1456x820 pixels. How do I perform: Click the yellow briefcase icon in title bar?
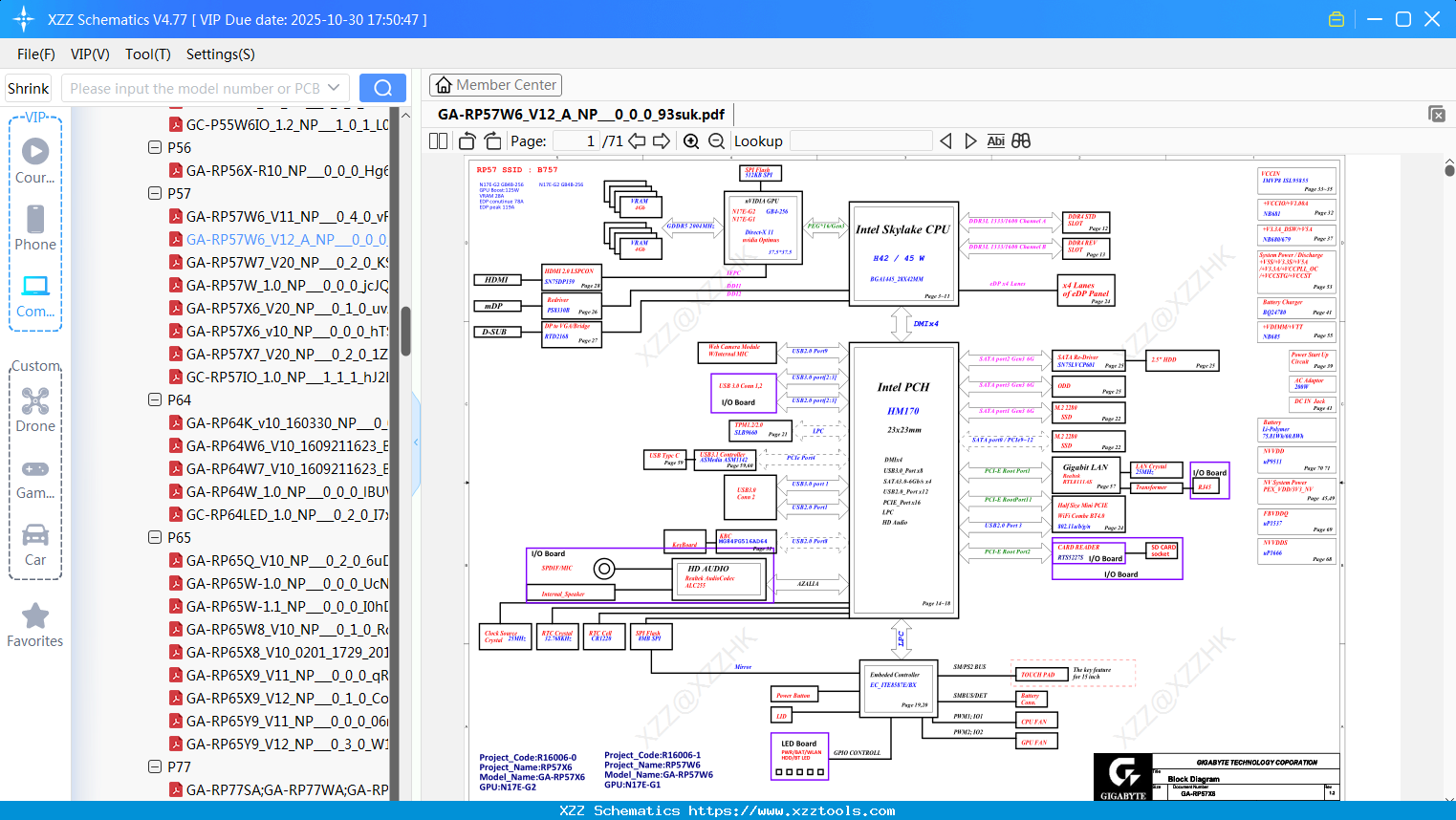click(x=1336, y=19)
